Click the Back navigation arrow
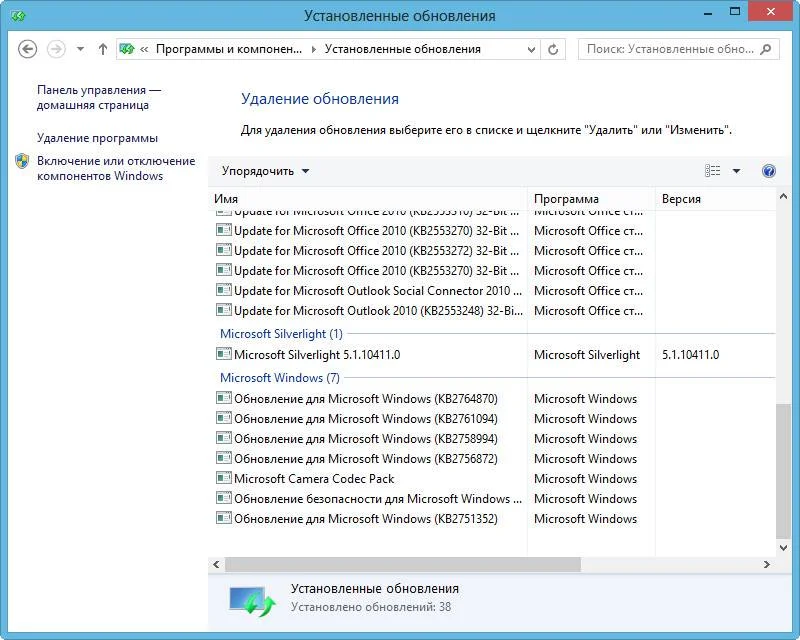This screenshot has height=640, width=800. click(x=28, y=49)
